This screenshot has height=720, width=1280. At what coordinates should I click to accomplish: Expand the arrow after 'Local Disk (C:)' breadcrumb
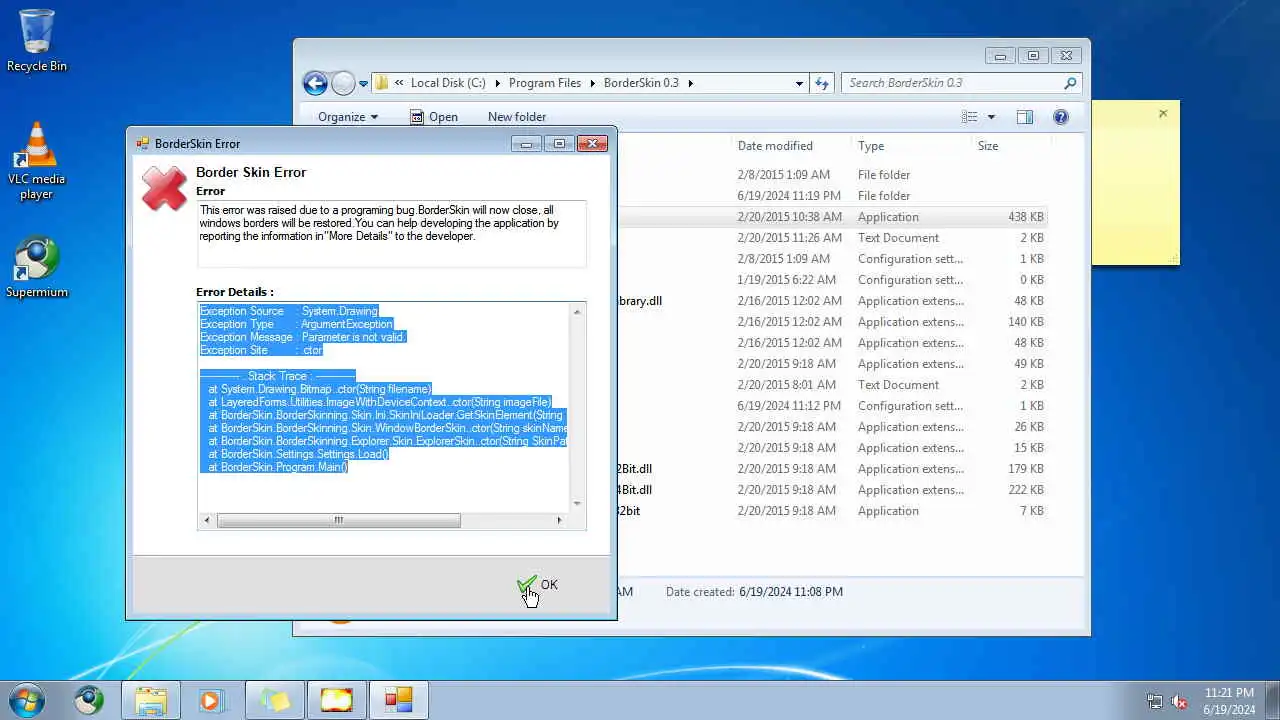click(x=496, y=83)
